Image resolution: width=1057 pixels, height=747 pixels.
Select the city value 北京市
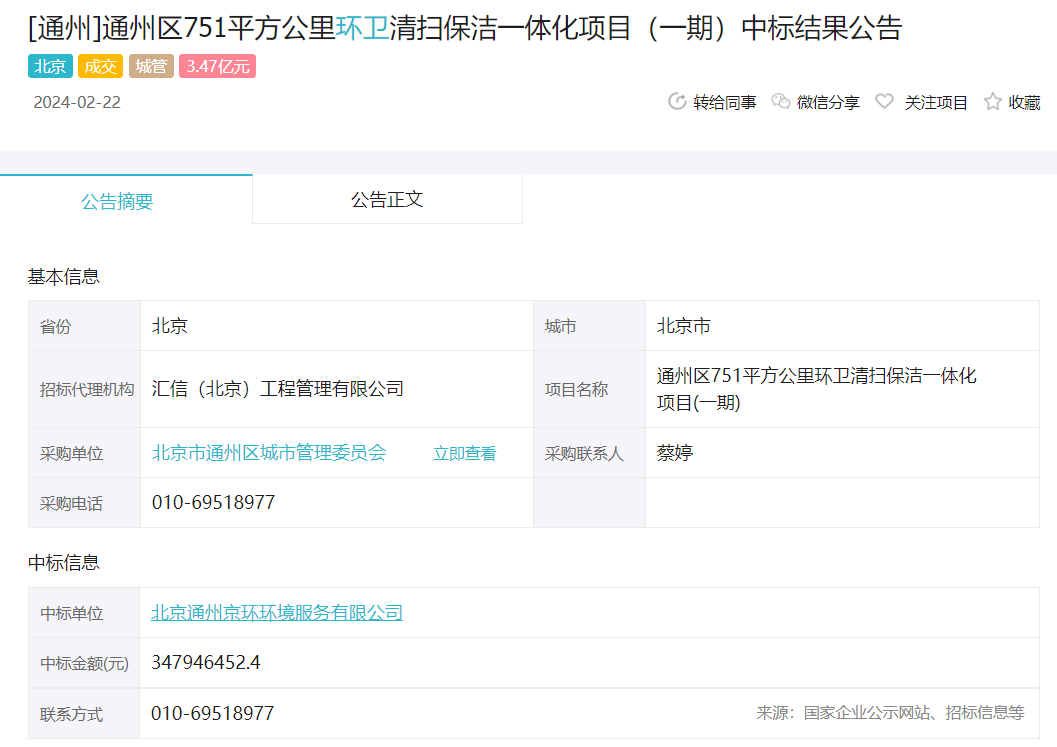(684, 326)
